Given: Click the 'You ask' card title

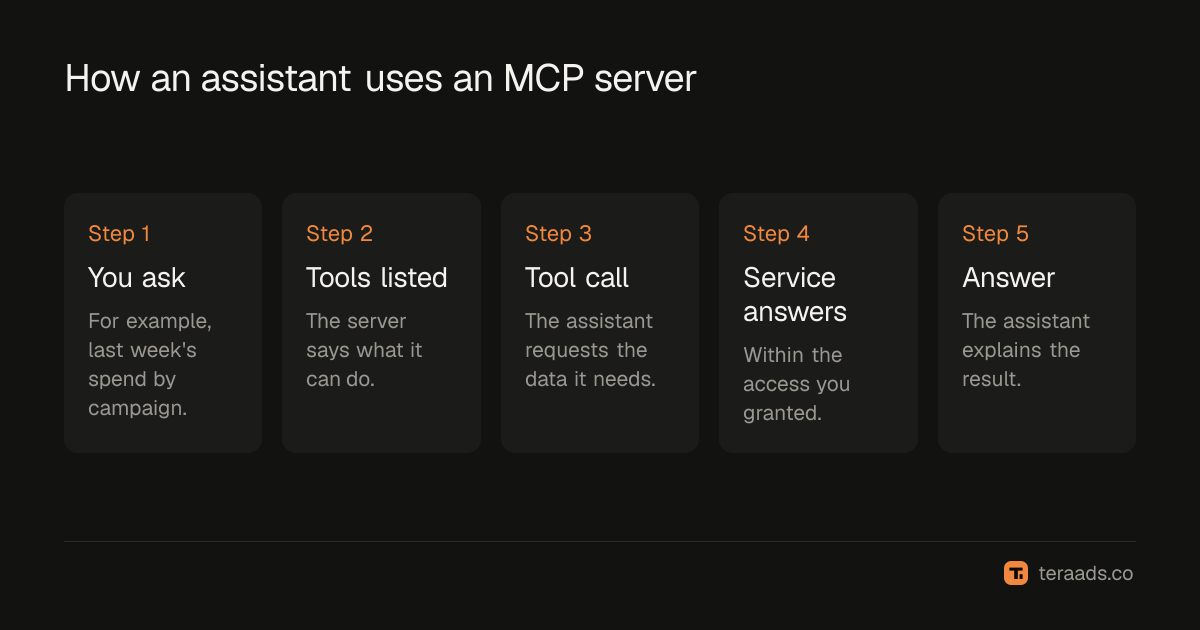Looking at the screenshot, I should [137, 278].
